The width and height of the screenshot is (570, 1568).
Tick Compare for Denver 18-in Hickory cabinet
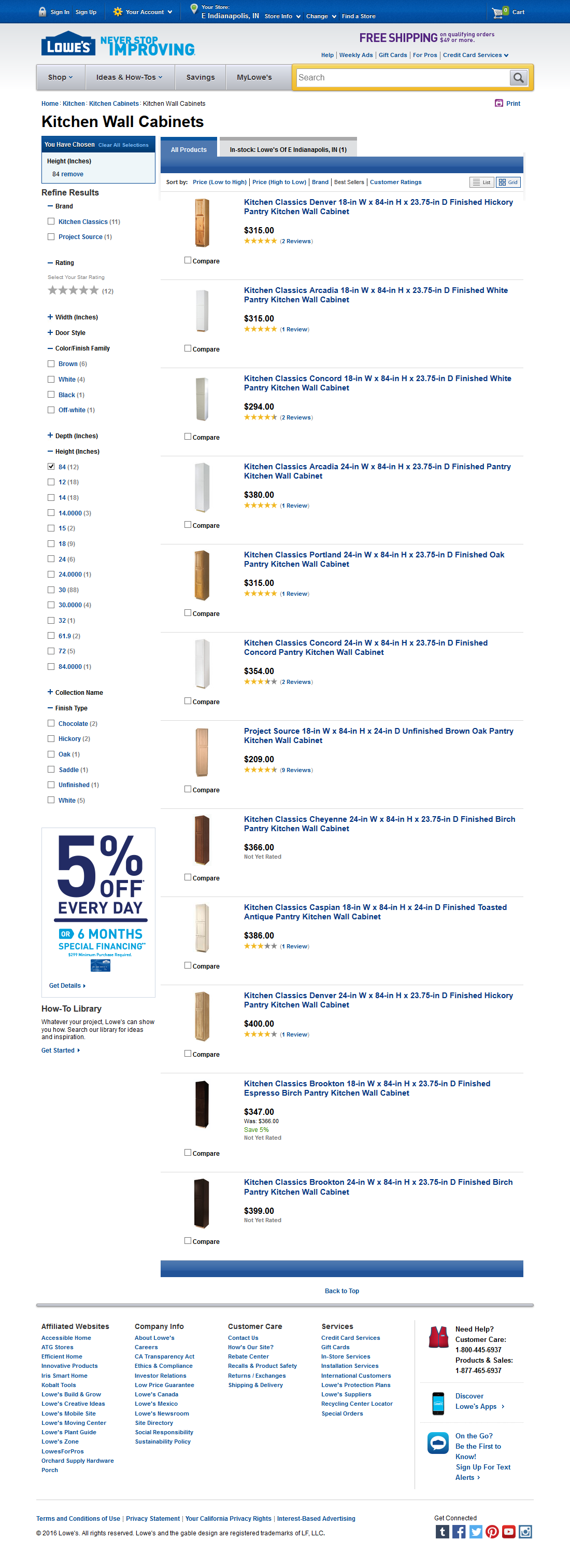click(x=188, y=260)
